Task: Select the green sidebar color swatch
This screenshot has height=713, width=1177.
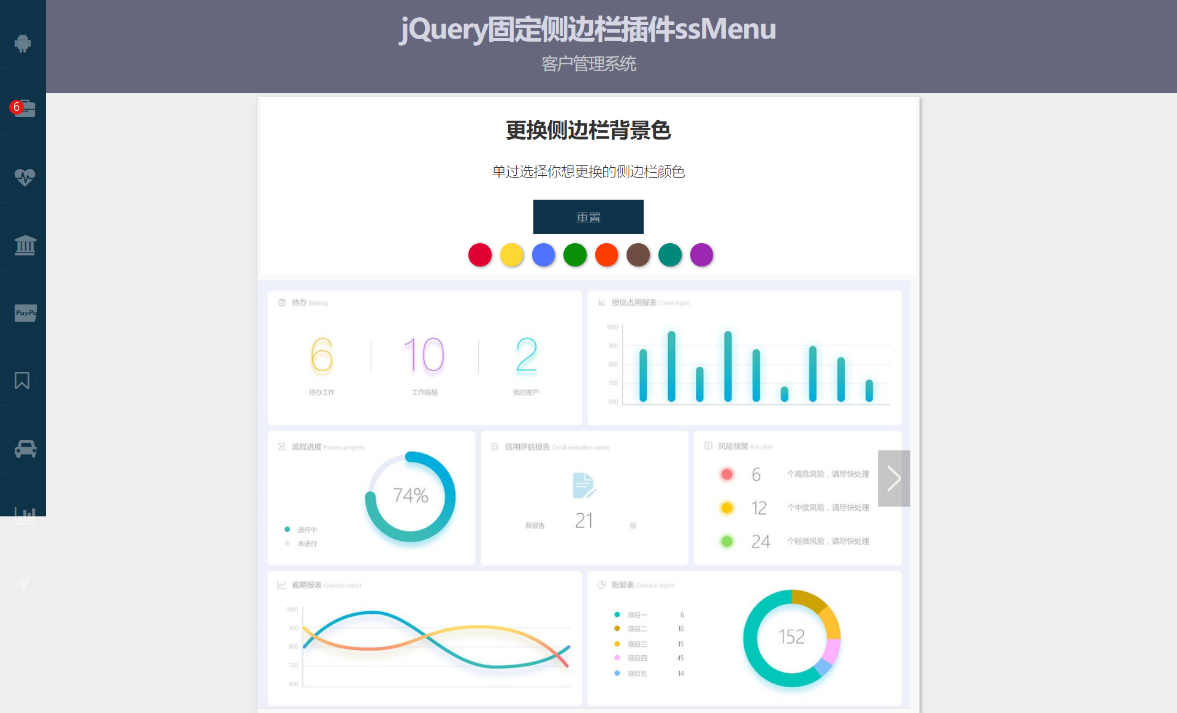Action: coord(575,255)
